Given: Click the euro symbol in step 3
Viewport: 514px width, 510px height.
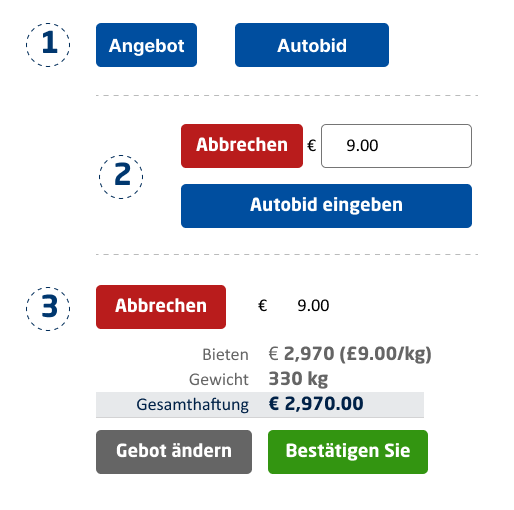Looking at the screenshot, I should point(263,306).
